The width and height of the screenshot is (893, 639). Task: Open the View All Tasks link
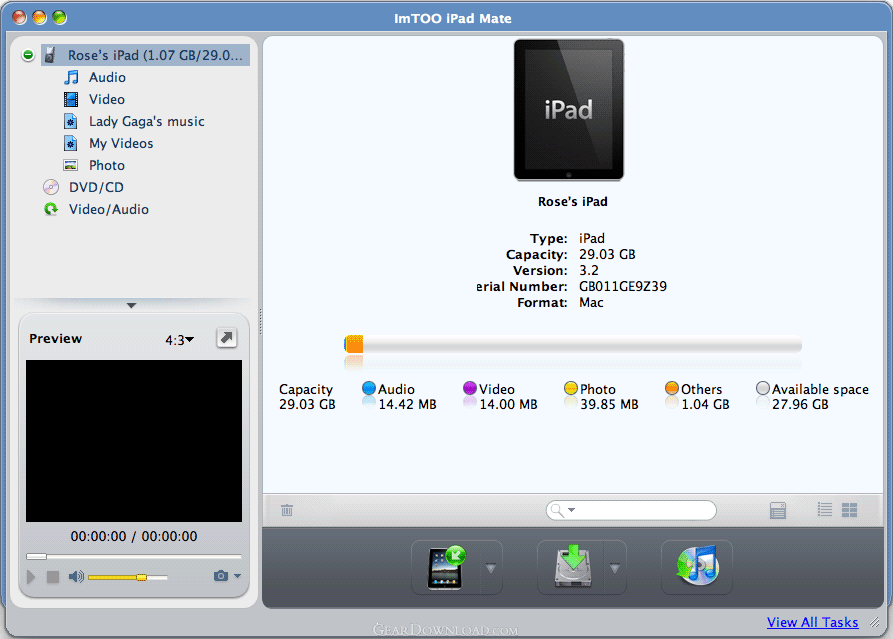pos(812,622)
